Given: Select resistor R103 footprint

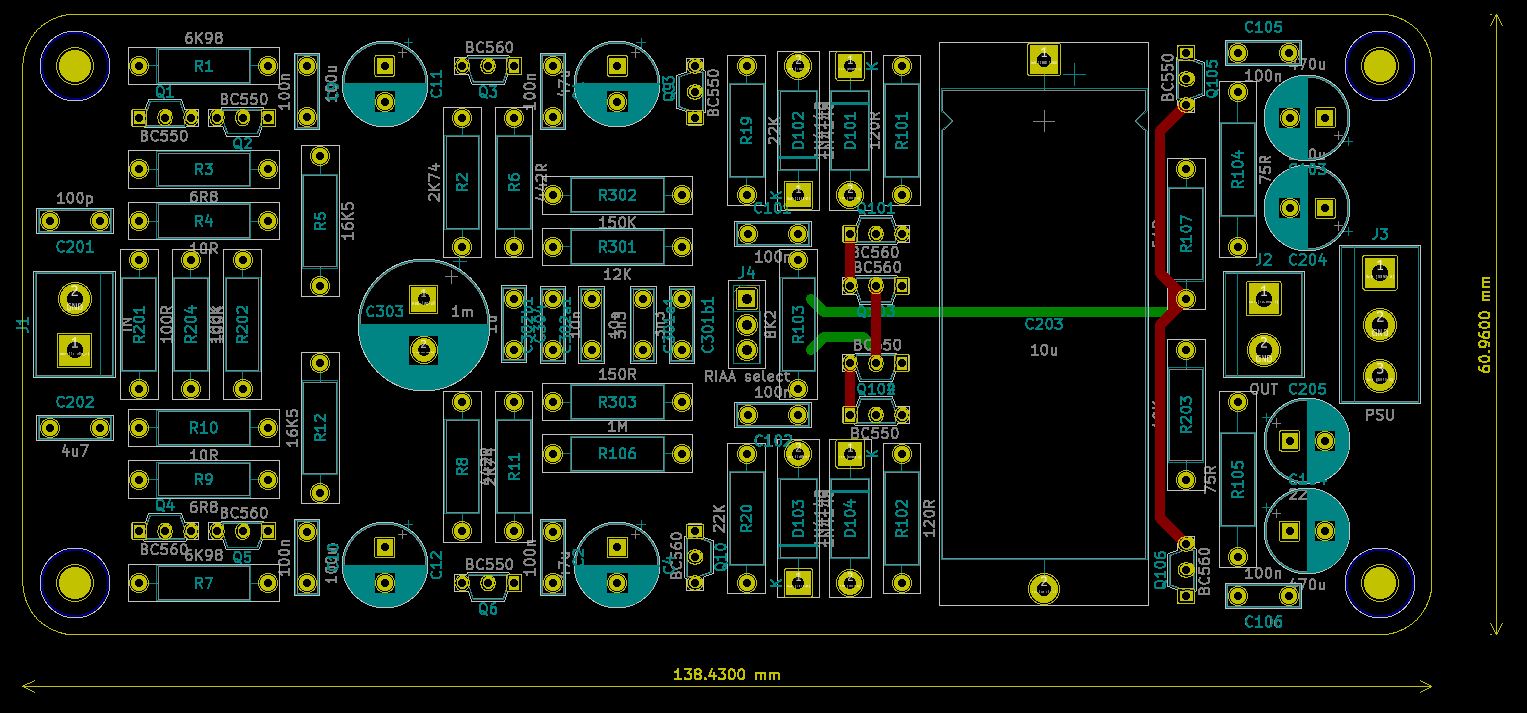Looking at the screenshot, I should (798, 324).
